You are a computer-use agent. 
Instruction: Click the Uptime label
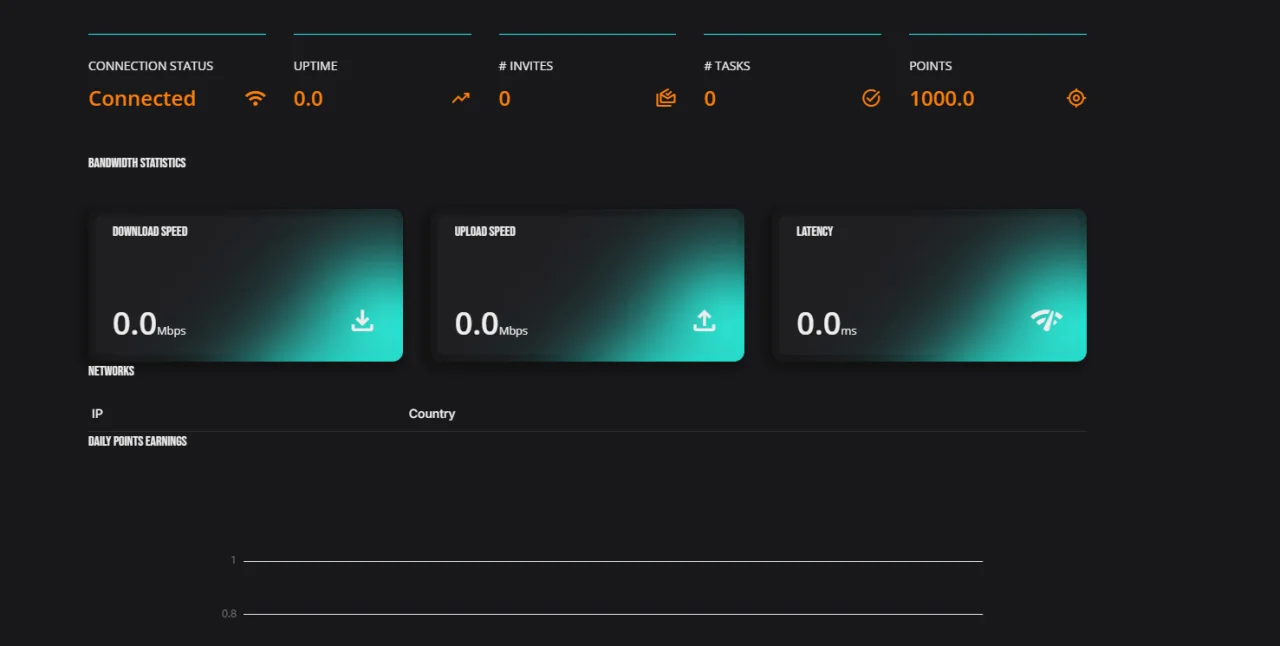315,66
